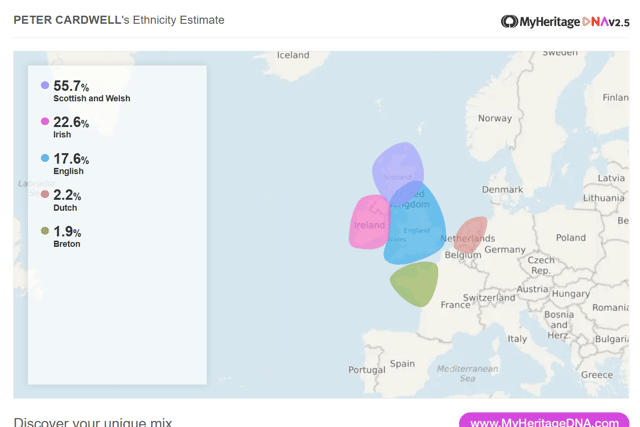The image size is (640, 427).
Task: Click the Belgium map label
Action: coord(463,255)
